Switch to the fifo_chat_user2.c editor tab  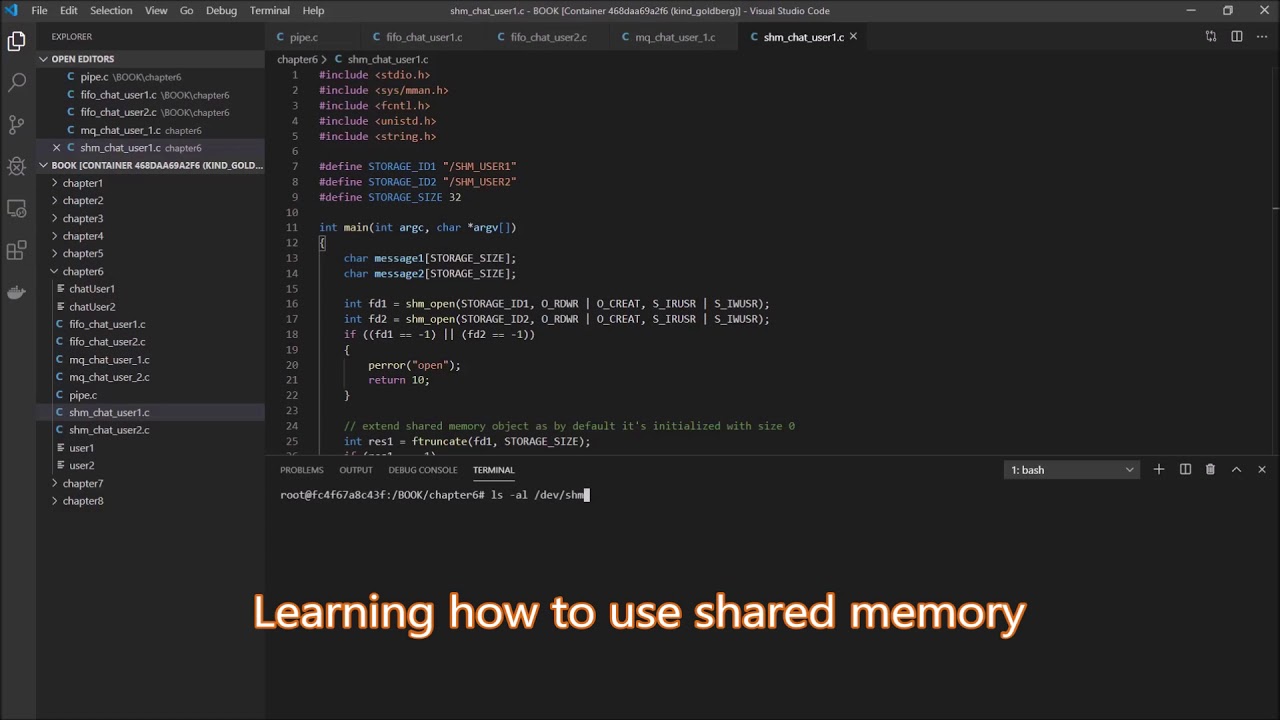pos(548,37)
